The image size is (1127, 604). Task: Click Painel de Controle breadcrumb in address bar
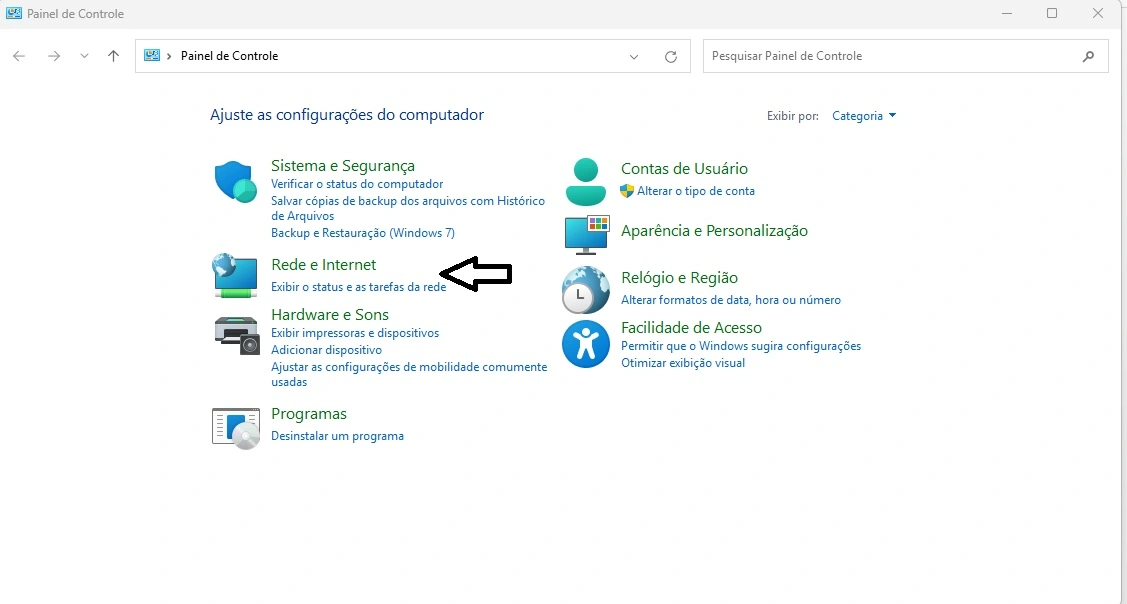point(229,56)
